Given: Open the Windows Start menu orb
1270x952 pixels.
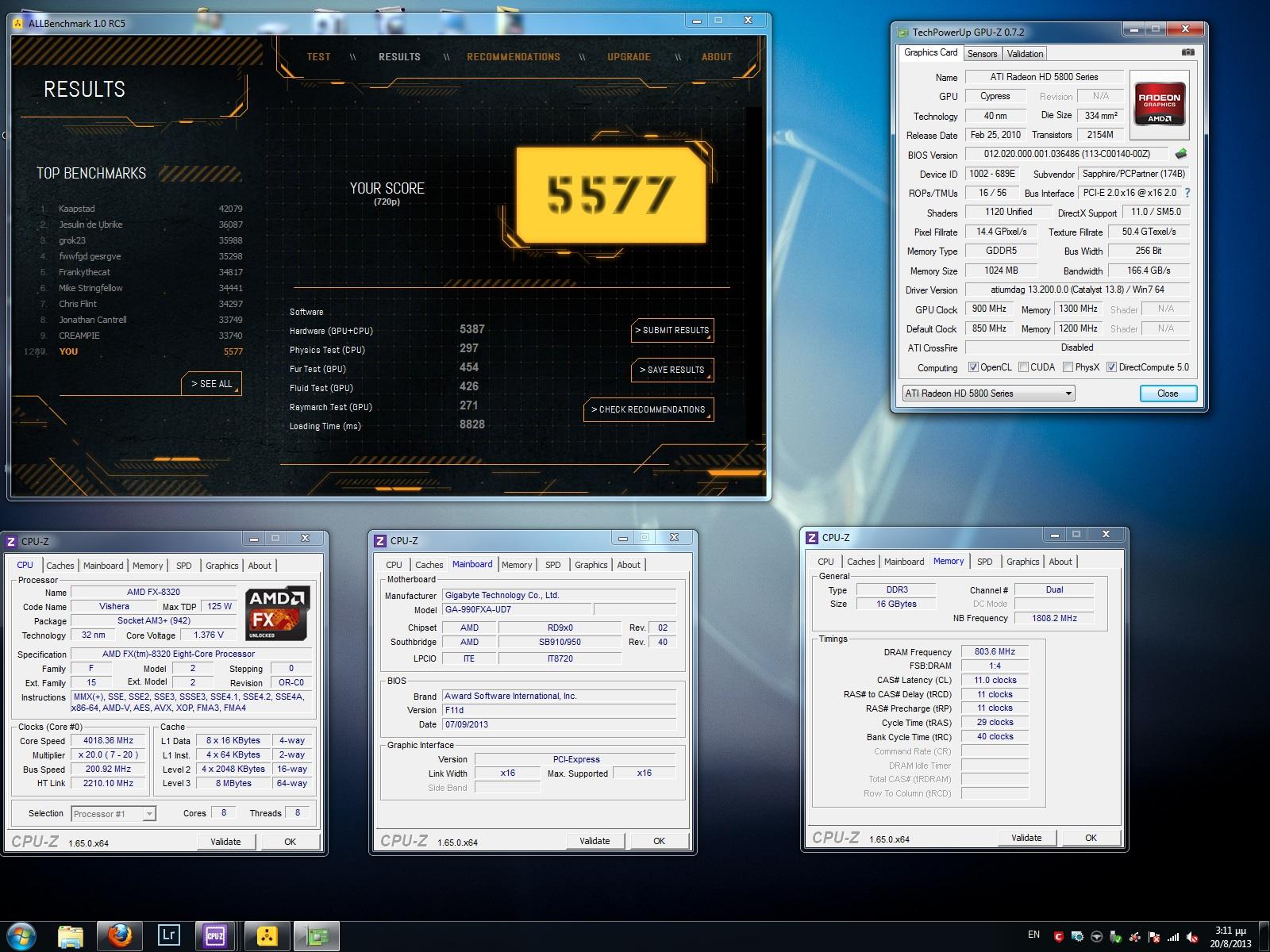Looking at the screenshot, I should [21, 935].
